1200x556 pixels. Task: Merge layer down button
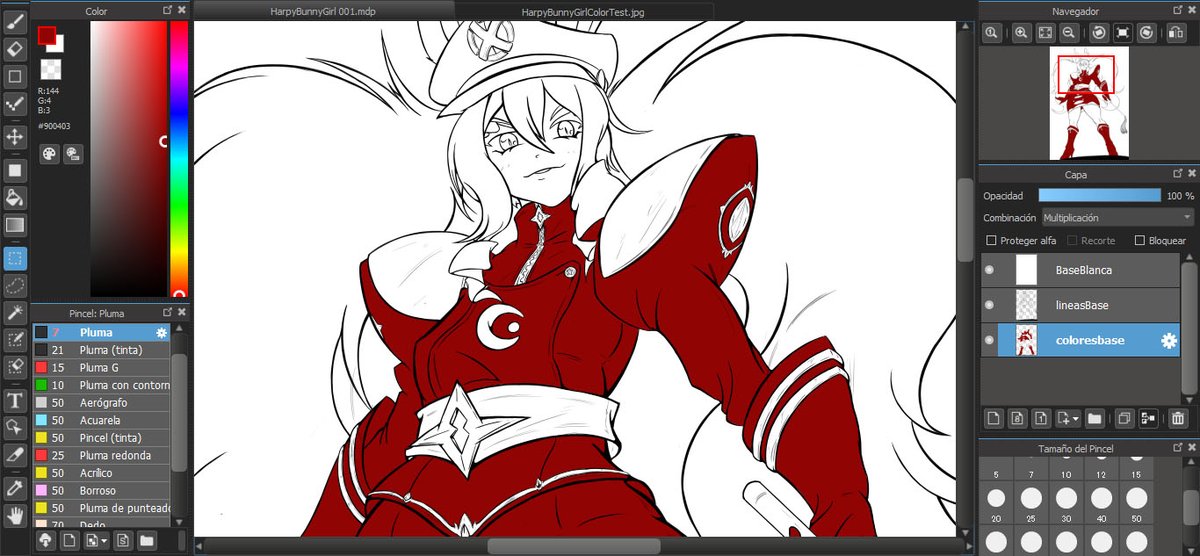tap(1147, 419)
